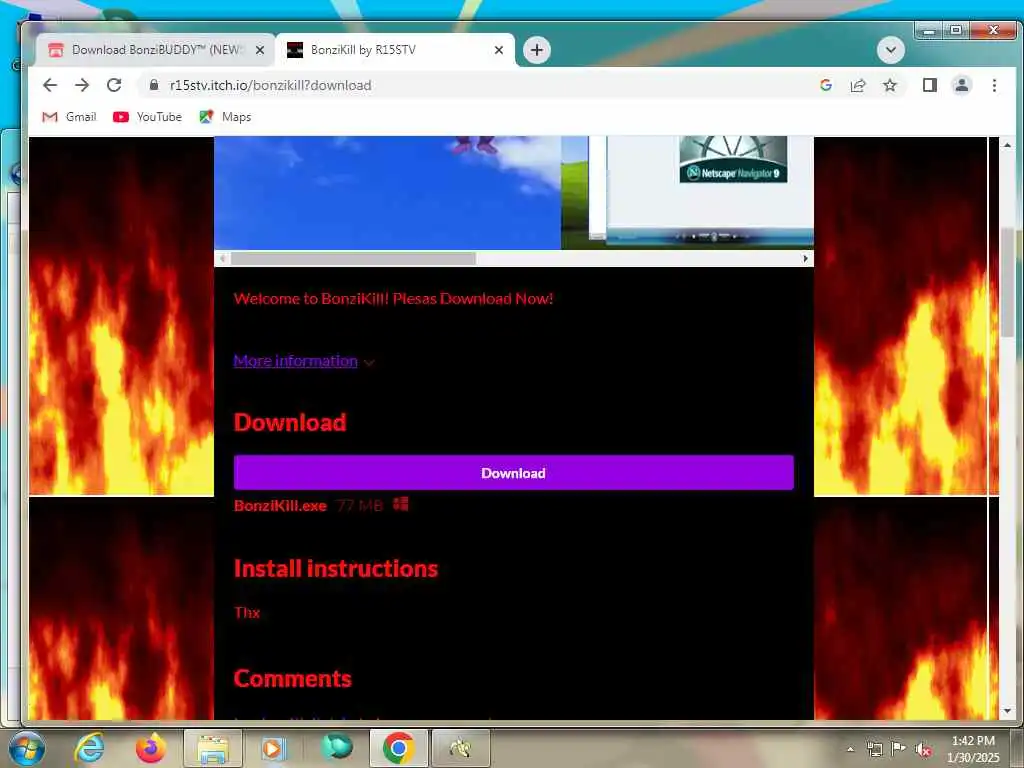This screenshot has width=1024, height=768.
Task: Click the purple Download button
Action: click(513, 473)
